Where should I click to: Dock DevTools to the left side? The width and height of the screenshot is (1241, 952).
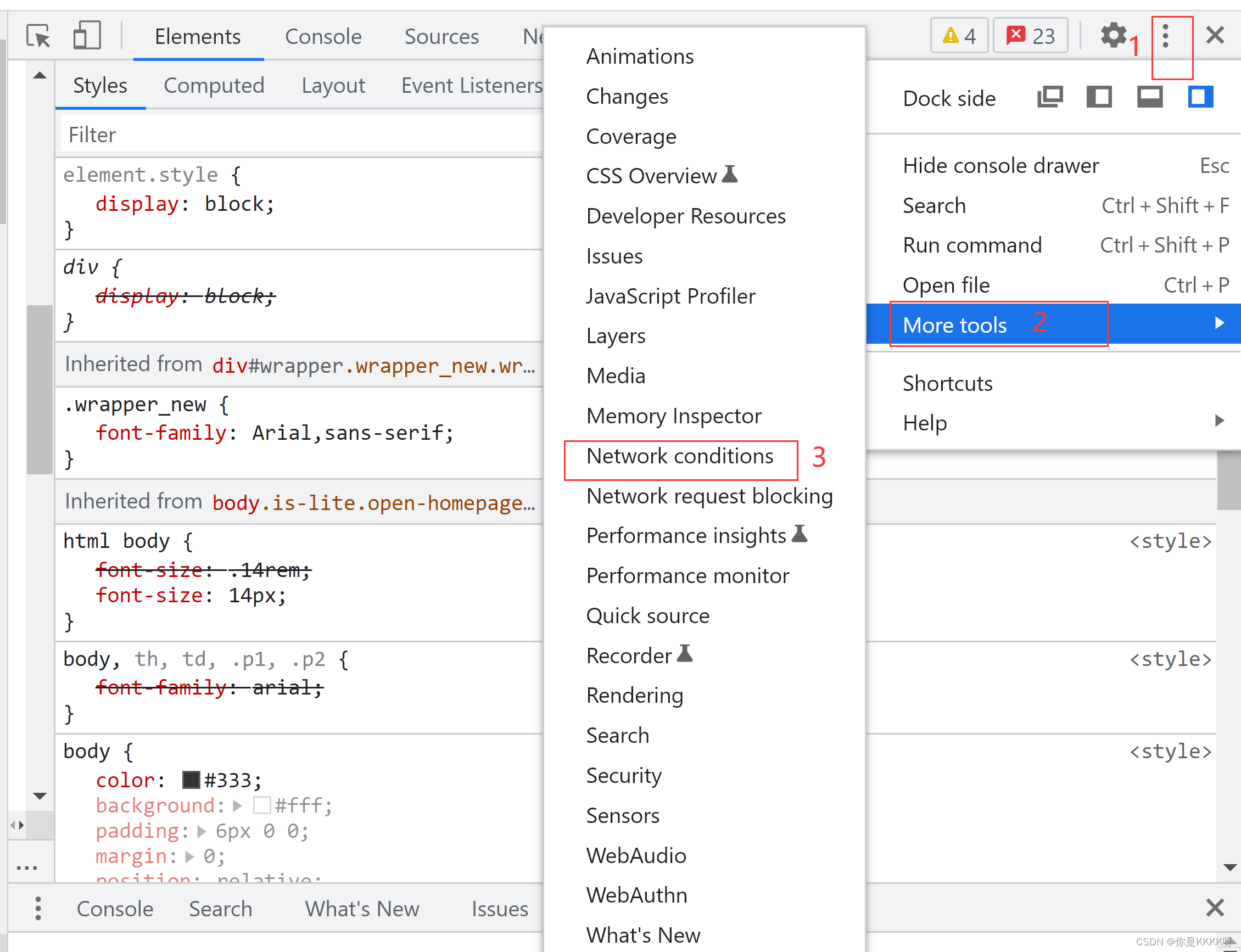pyautogui.click(x=1099, y=98)
